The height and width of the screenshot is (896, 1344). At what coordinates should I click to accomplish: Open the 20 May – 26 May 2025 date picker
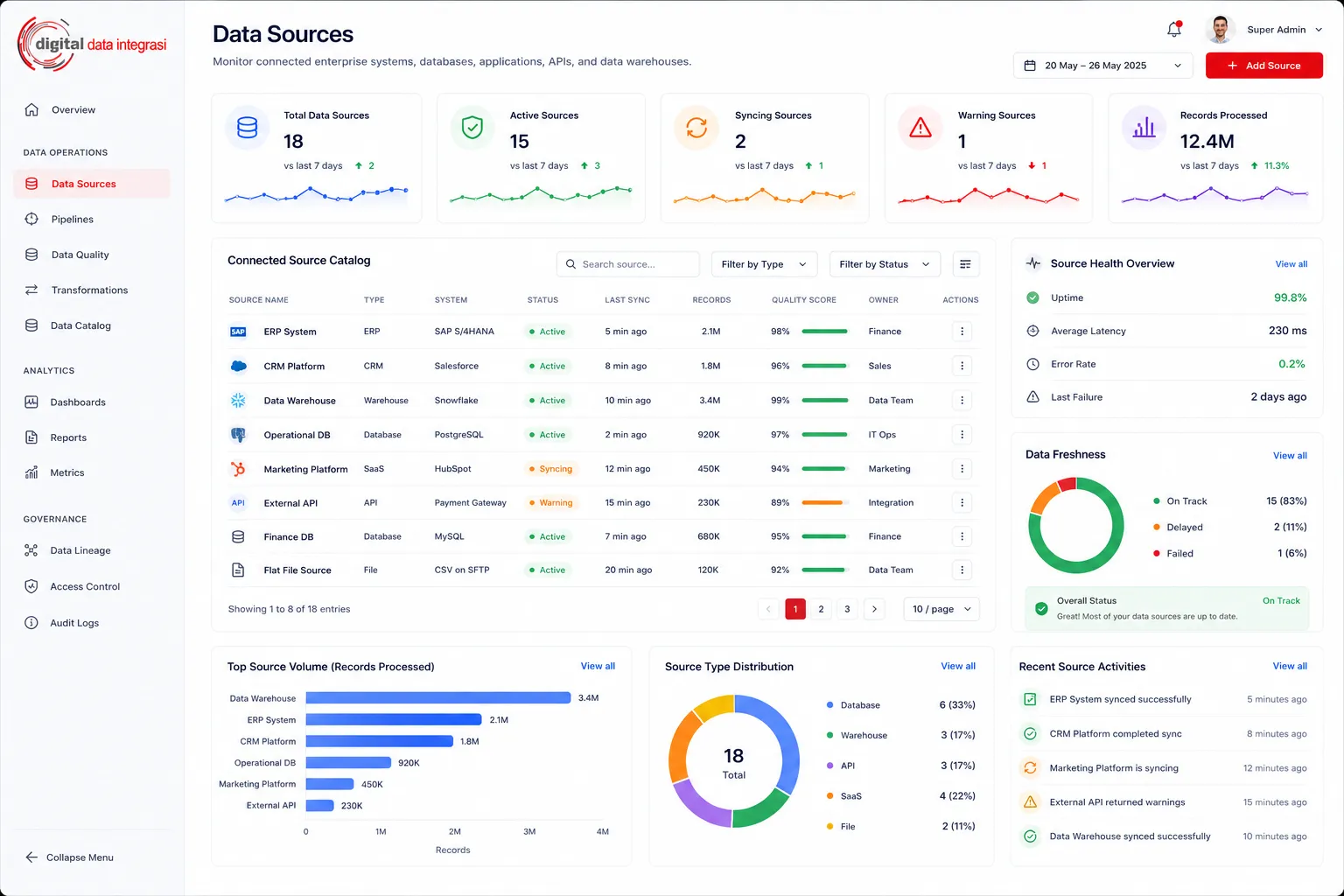pos(1102,66)
